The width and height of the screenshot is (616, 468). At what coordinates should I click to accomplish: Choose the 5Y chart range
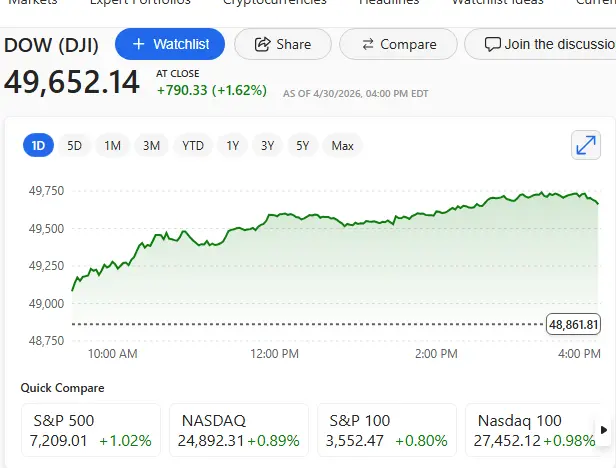[x=302, y=146]
